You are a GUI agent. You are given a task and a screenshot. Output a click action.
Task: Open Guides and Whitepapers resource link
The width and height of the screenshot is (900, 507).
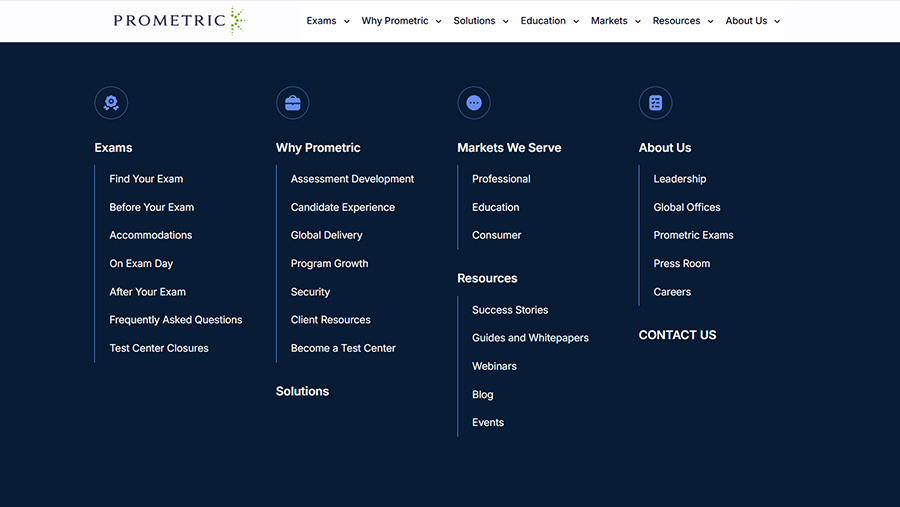click(530, 338)
